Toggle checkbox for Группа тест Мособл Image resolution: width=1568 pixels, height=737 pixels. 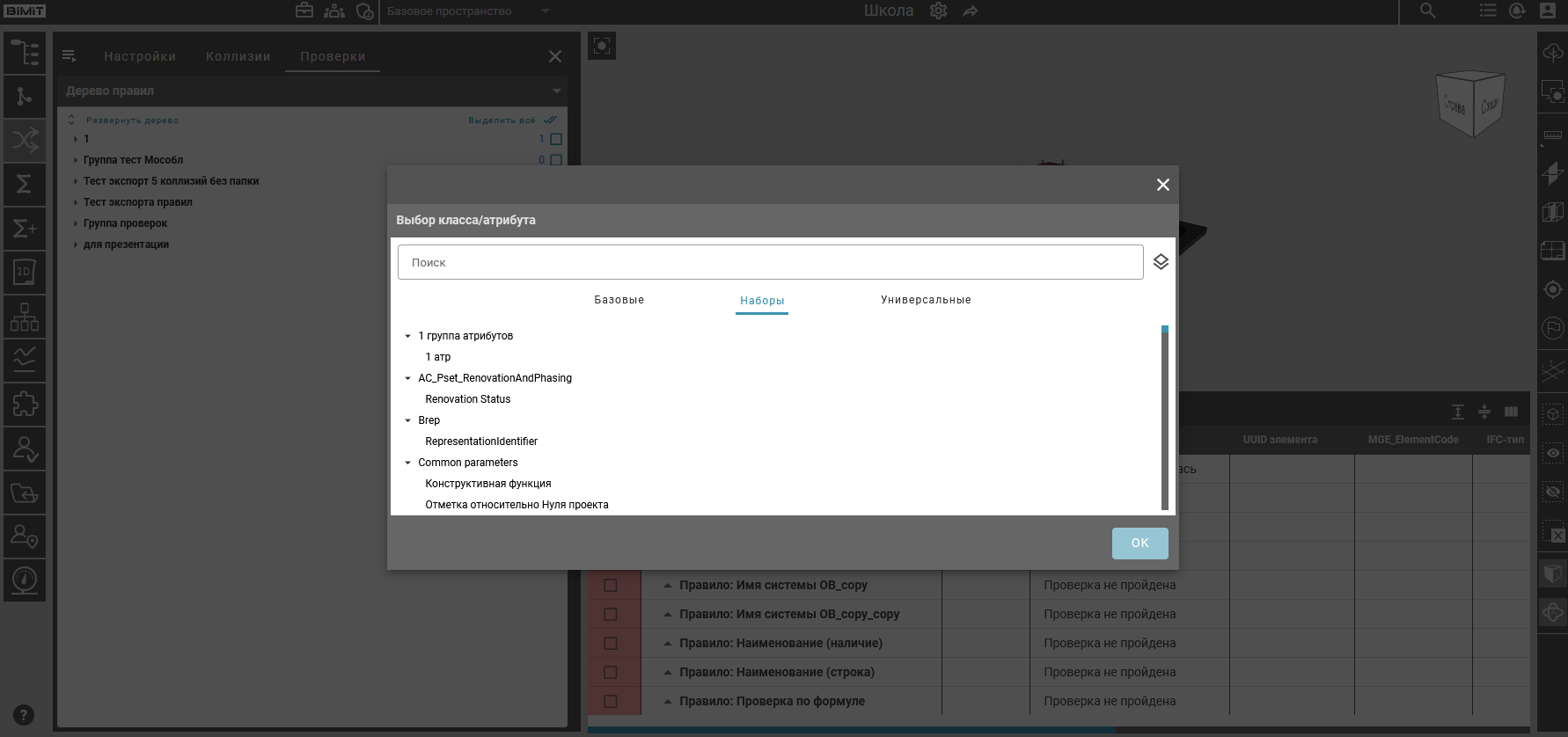[556, 160]
